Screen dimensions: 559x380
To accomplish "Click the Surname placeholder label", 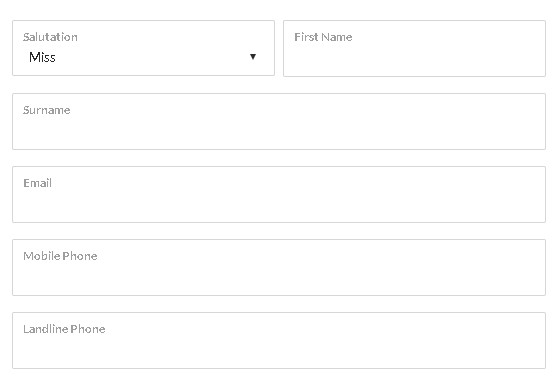I will 47,110.
